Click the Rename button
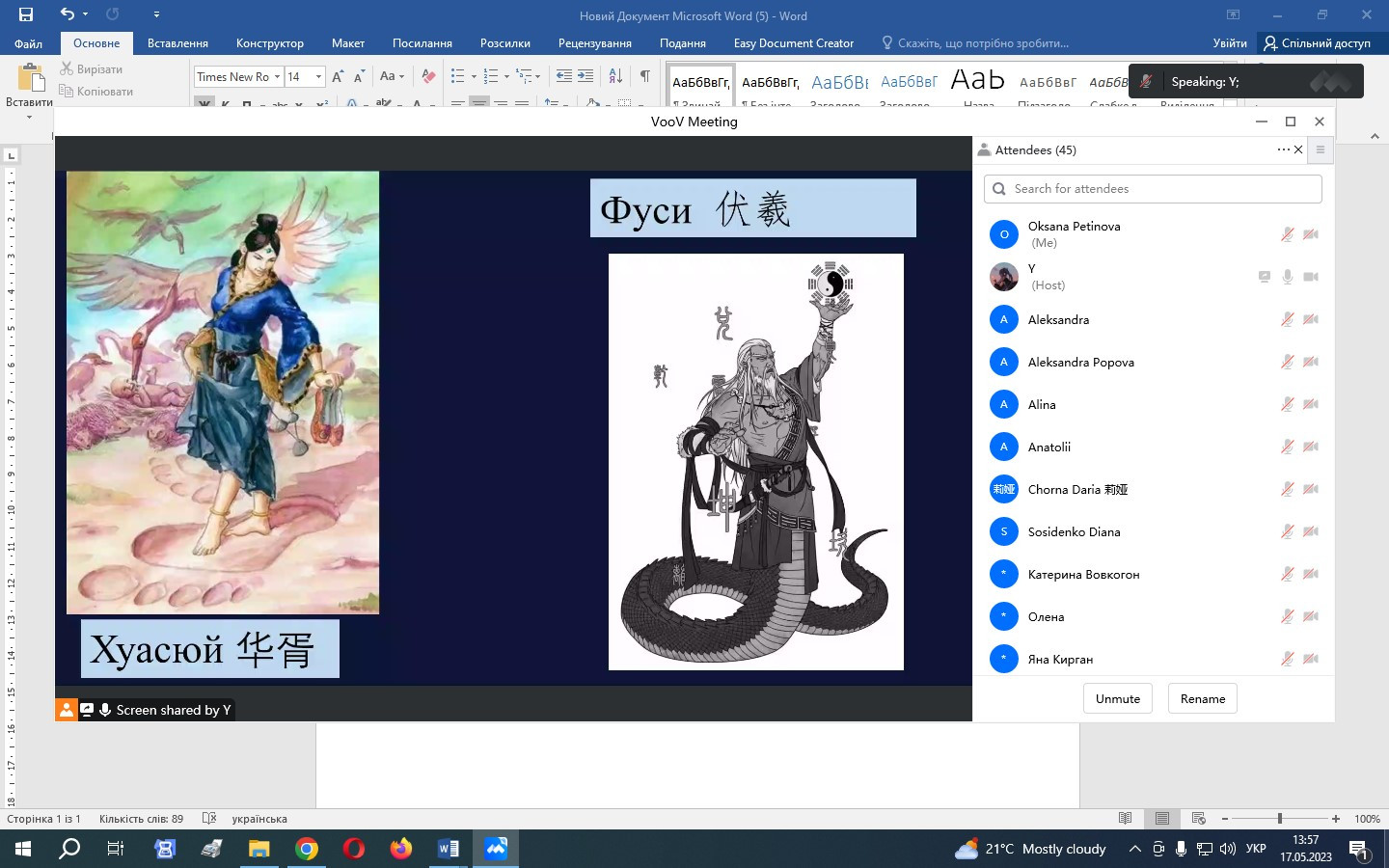Image resolution: width=1389 pixels, height=868 pixels. coord(1202,698)
